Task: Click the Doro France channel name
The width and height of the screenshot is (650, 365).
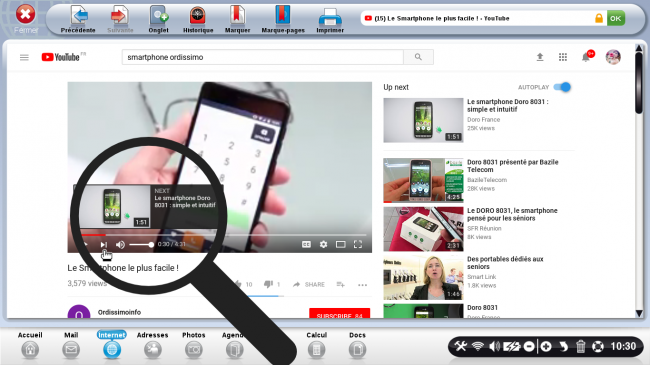Action: pyautogui.click(x=484, y=119)
